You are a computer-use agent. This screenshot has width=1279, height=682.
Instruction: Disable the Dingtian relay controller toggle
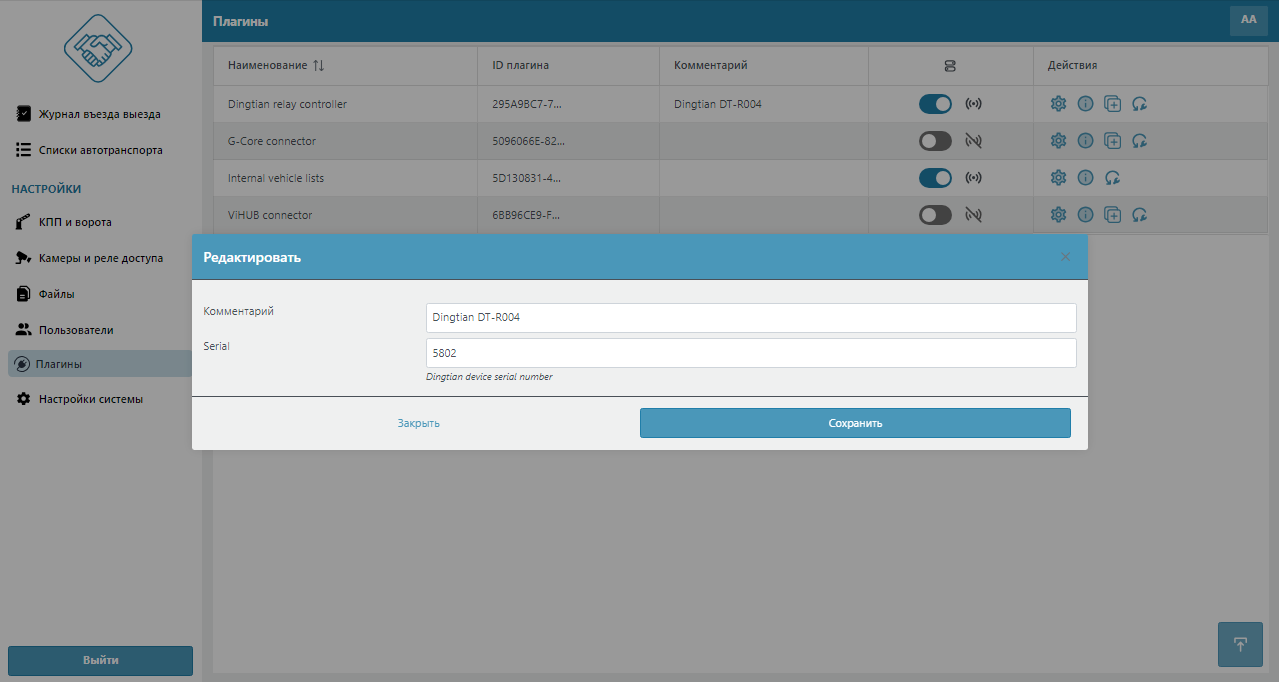click(935, 104)
